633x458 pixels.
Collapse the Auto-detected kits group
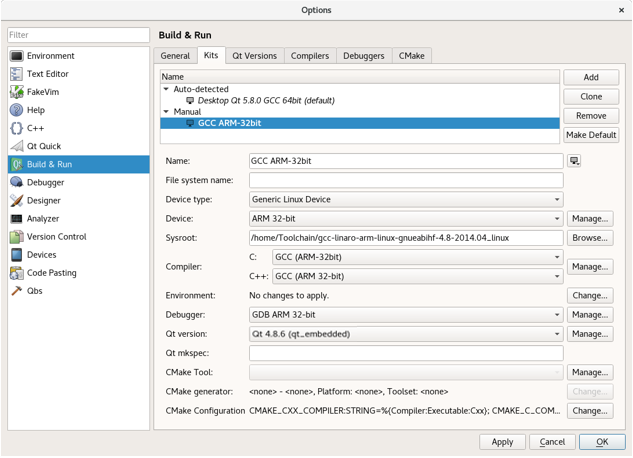point(166,89)
